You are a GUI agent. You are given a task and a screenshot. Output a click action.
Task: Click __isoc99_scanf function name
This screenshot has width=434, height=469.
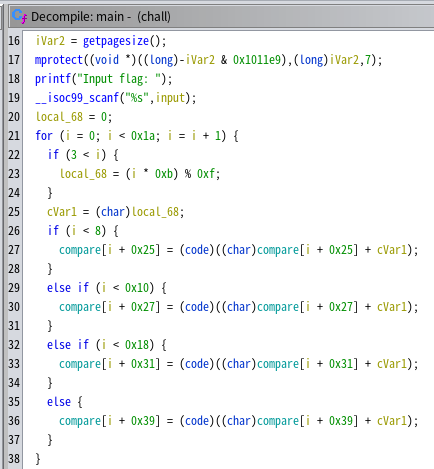(77, 98)
